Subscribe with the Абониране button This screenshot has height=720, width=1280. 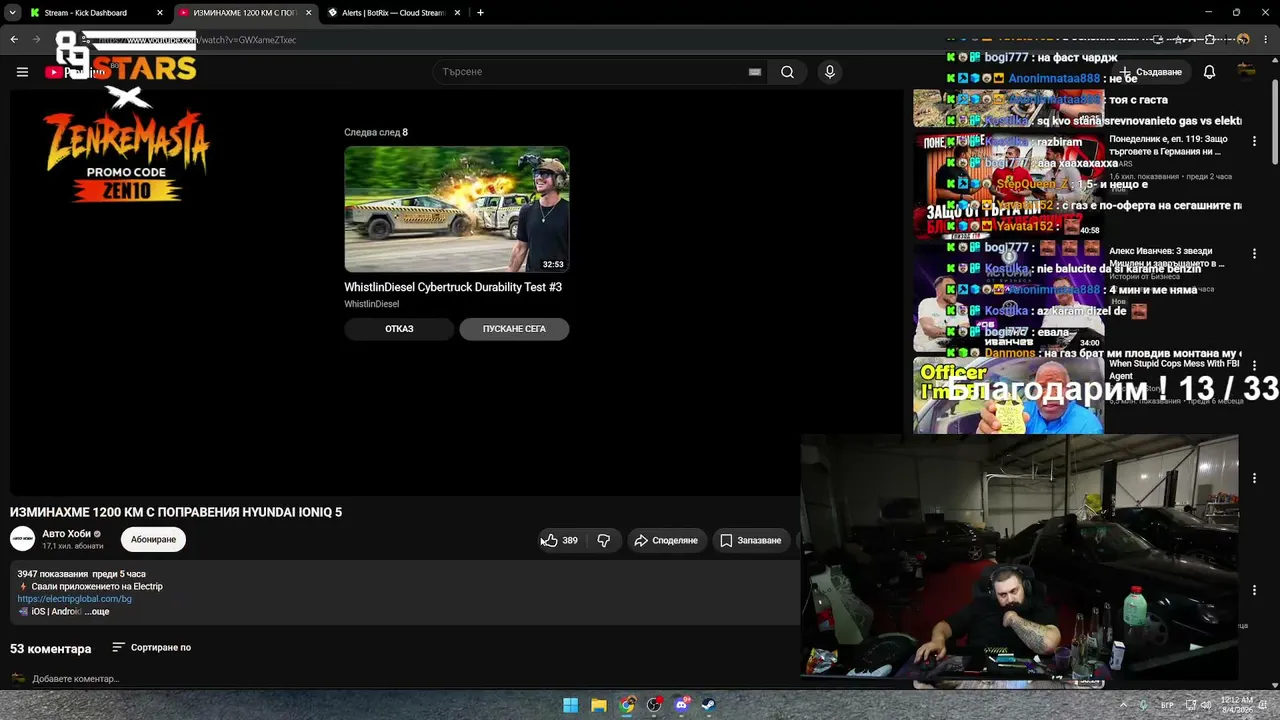click(153, 540)
